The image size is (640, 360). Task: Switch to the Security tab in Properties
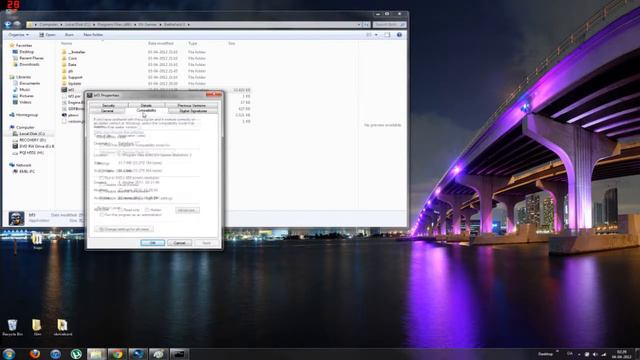[109, 106]
